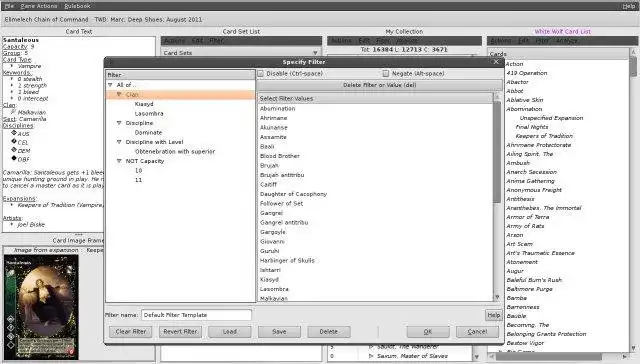The image size is (640, 364).
Task: Open the Card Sets dropdown arrow
Action: 315,53
